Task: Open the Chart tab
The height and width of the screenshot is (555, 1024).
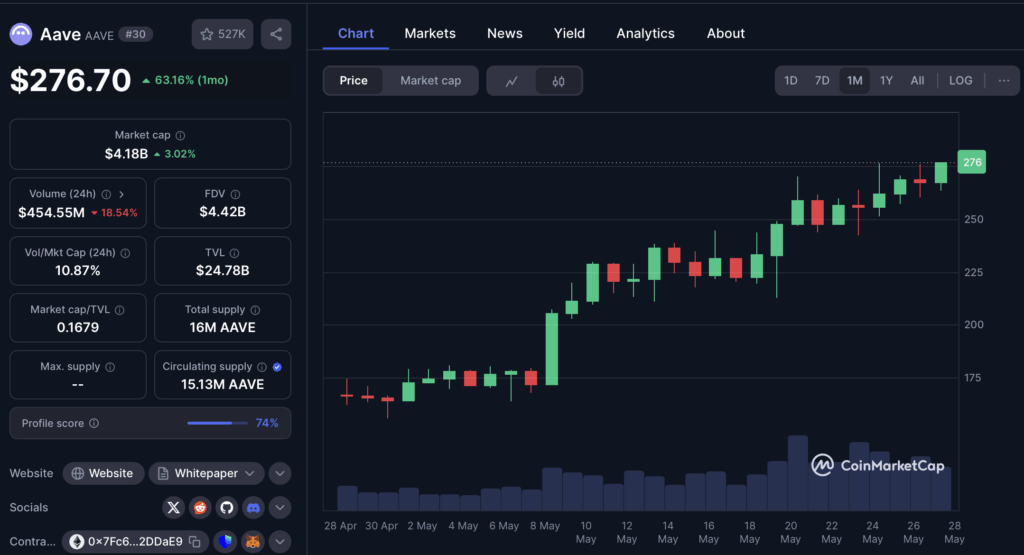Action: pyautogui.click(x=356, y=33)
